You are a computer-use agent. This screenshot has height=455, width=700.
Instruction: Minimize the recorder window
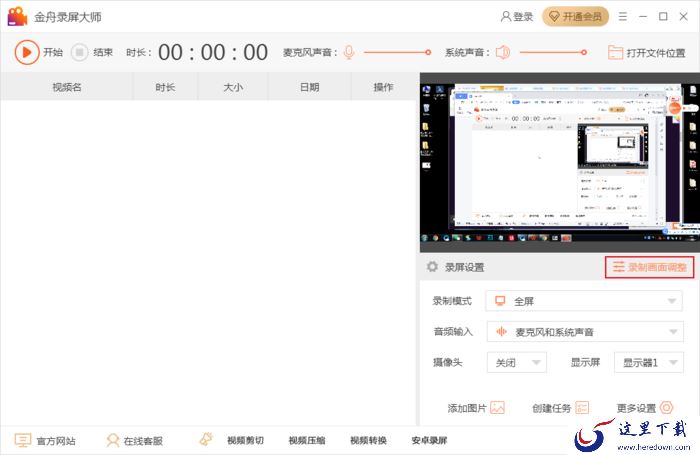(x=643, y=17)
